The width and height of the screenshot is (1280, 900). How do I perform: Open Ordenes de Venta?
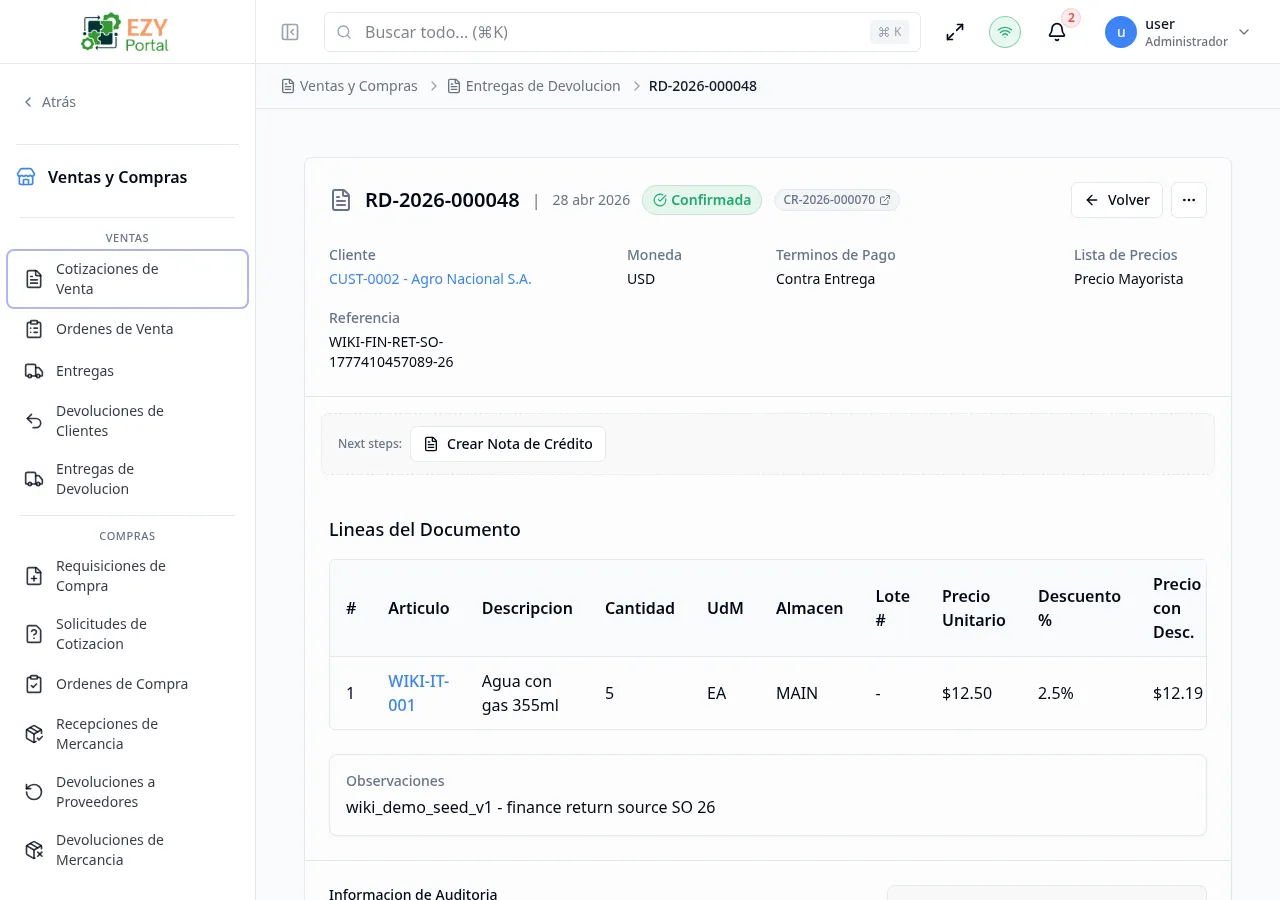coord(127,329)
